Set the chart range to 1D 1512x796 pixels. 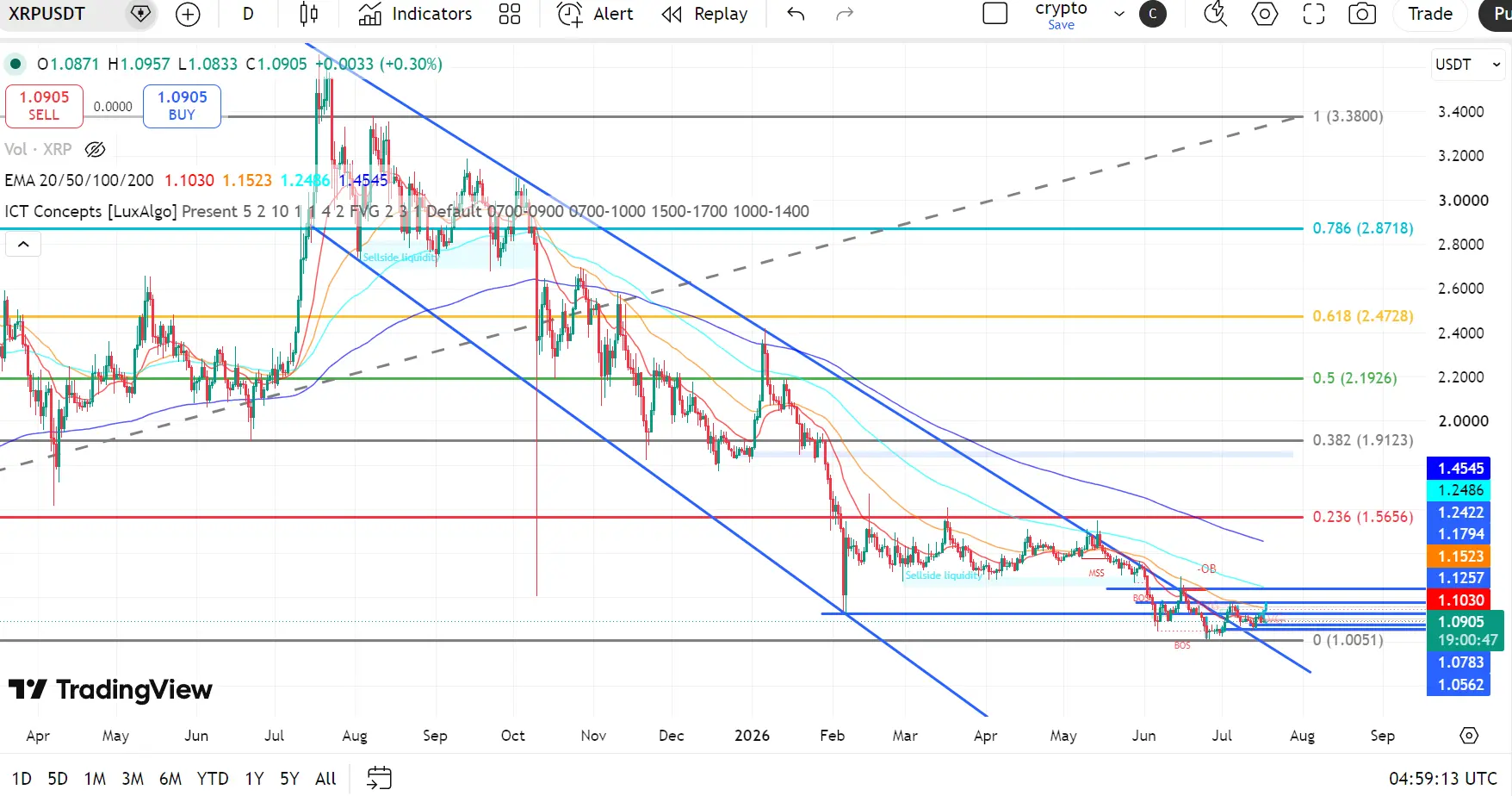point(22,779)
